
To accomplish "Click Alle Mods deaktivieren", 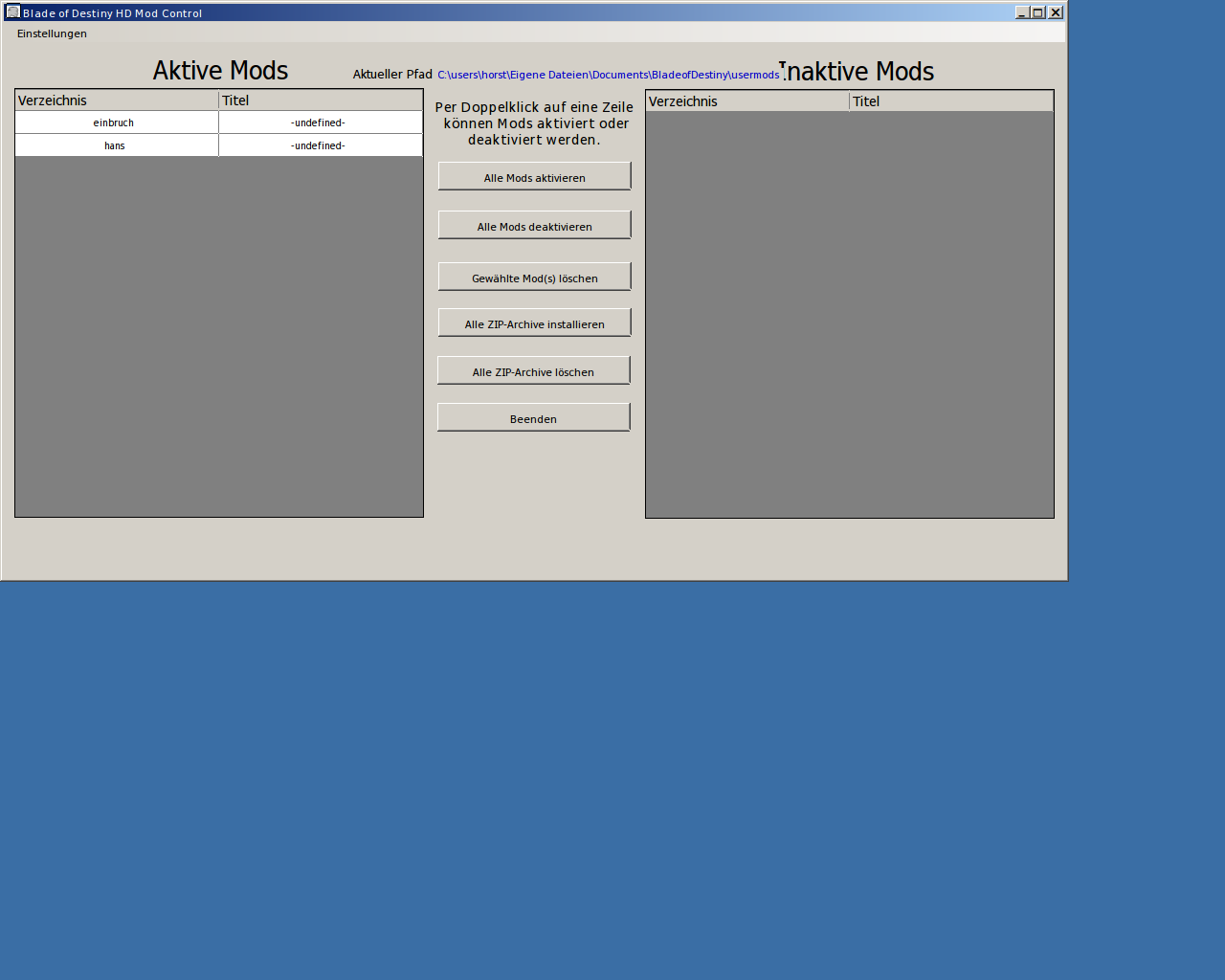I will [x=534, y=225].
